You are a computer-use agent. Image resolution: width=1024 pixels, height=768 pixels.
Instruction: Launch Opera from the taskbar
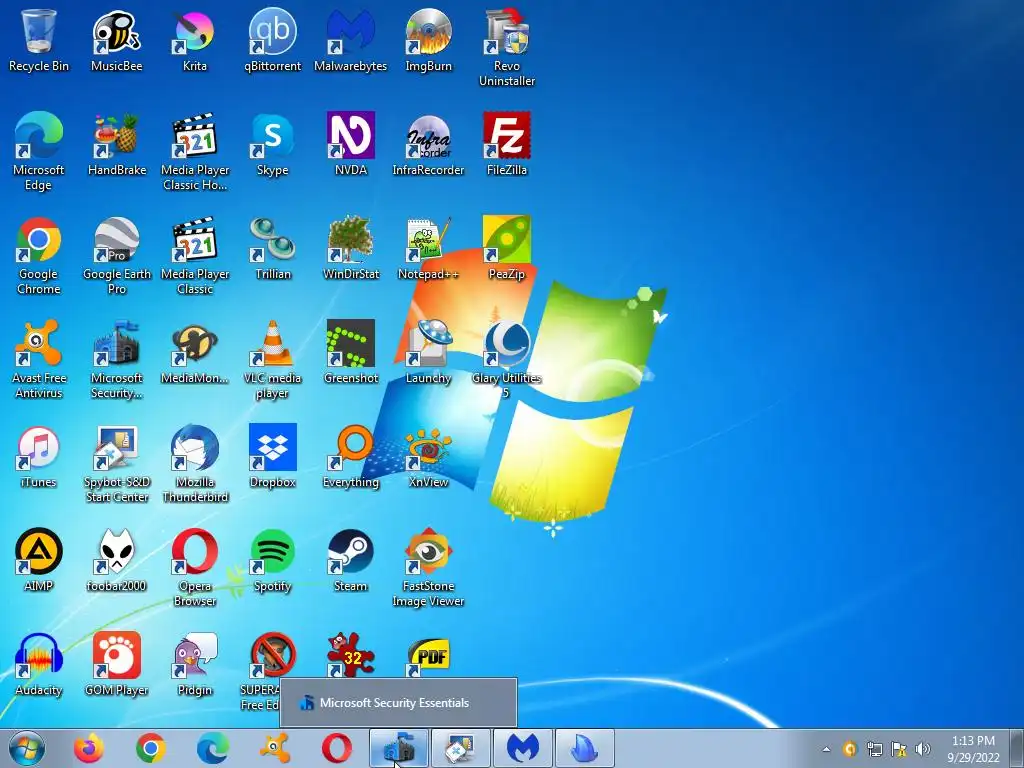click(x=337, y=748)
